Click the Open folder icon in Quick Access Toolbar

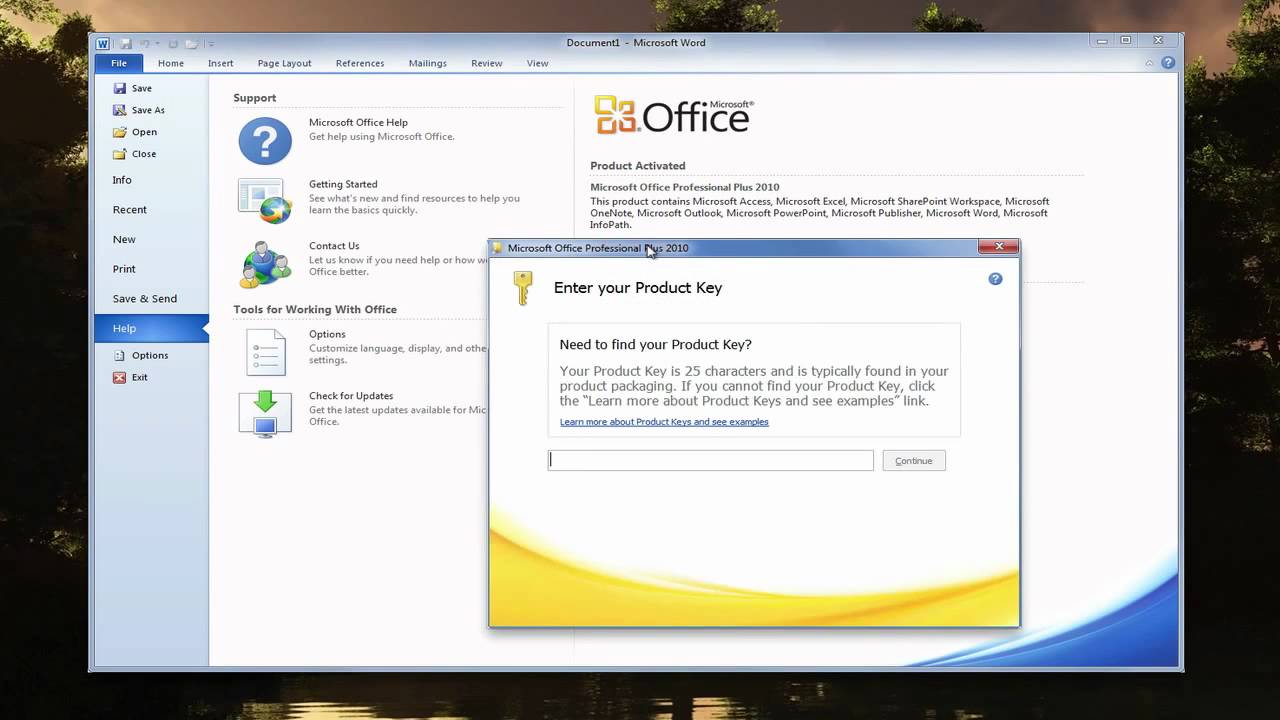192,43
